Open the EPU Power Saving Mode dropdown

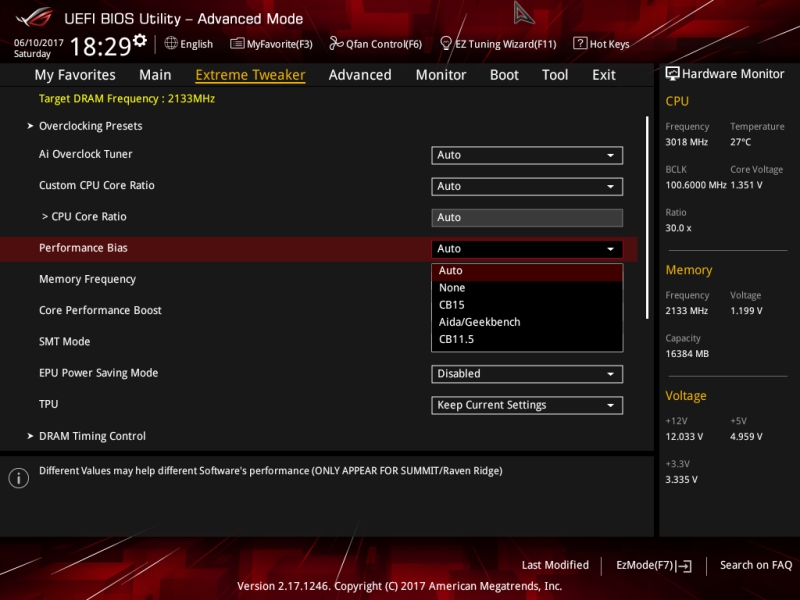(x=527, y=374)
